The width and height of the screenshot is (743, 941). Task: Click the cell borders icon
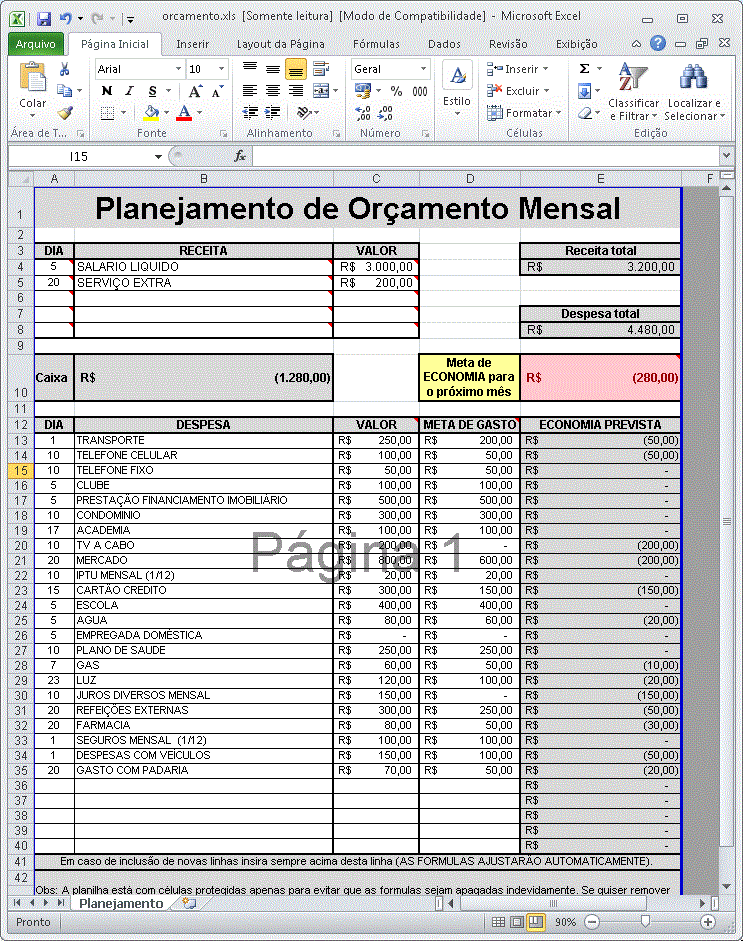point(107,113)
